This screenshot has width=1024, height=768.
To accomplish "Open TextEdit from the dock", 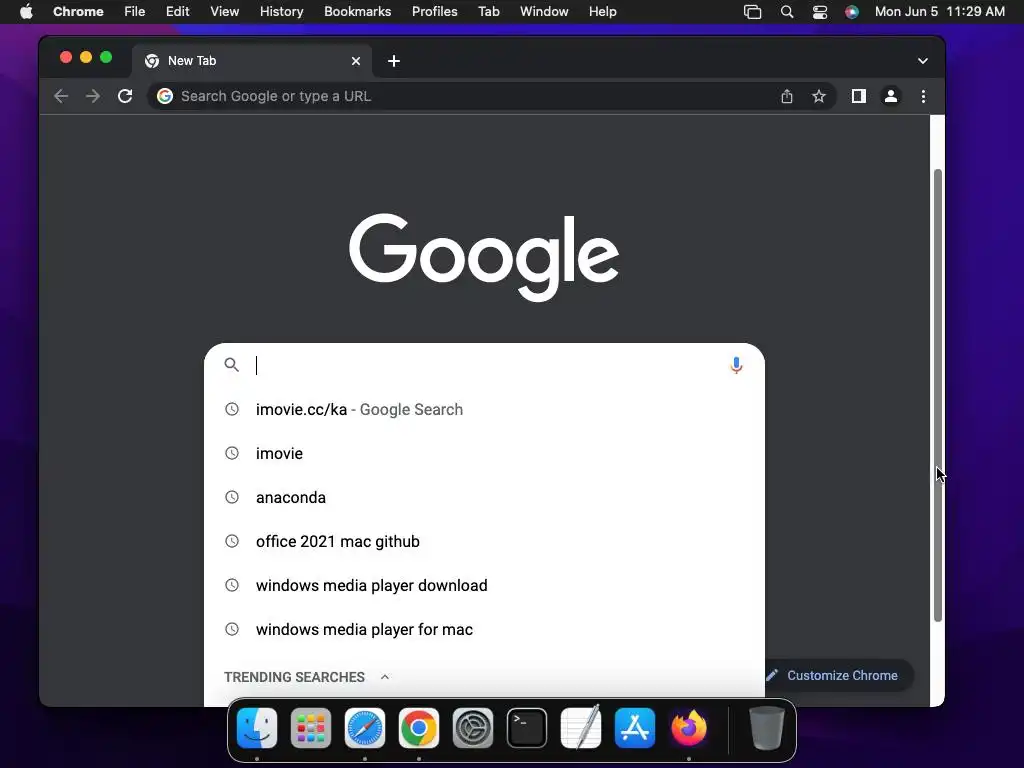I will click(x=581, y=728).
